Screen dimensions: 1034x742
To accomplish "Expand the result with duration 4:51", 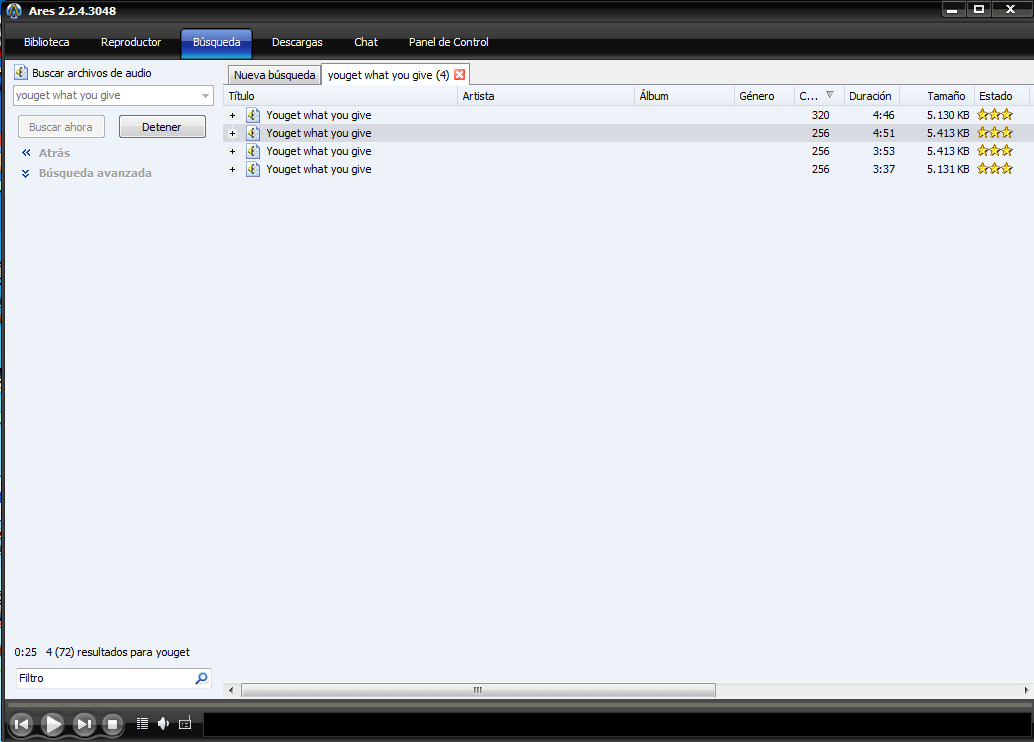I will point(232,133).
